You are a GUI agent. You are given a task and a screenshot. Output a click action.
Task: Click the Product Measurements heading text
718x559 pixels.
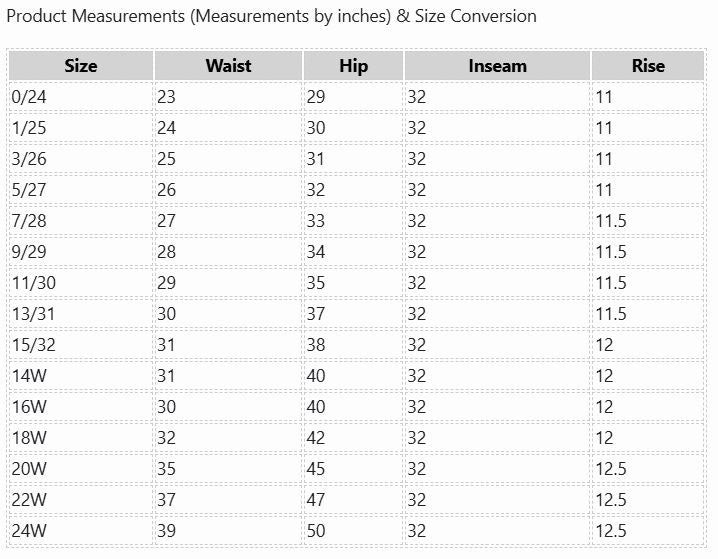271,16
